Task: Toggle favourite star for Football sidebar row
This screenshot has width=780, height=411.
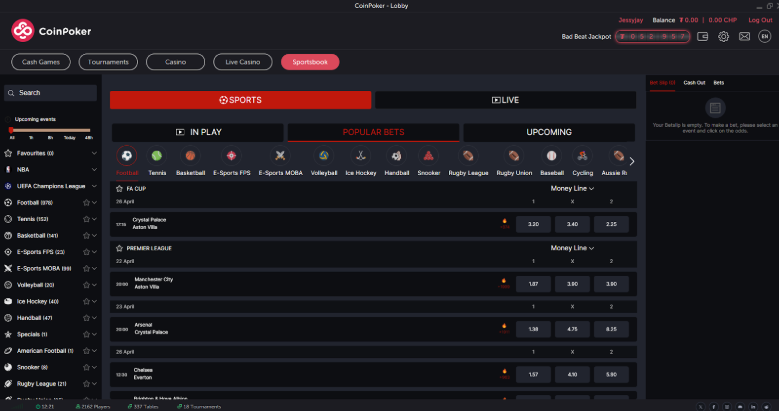Action: tap(86, 203)
